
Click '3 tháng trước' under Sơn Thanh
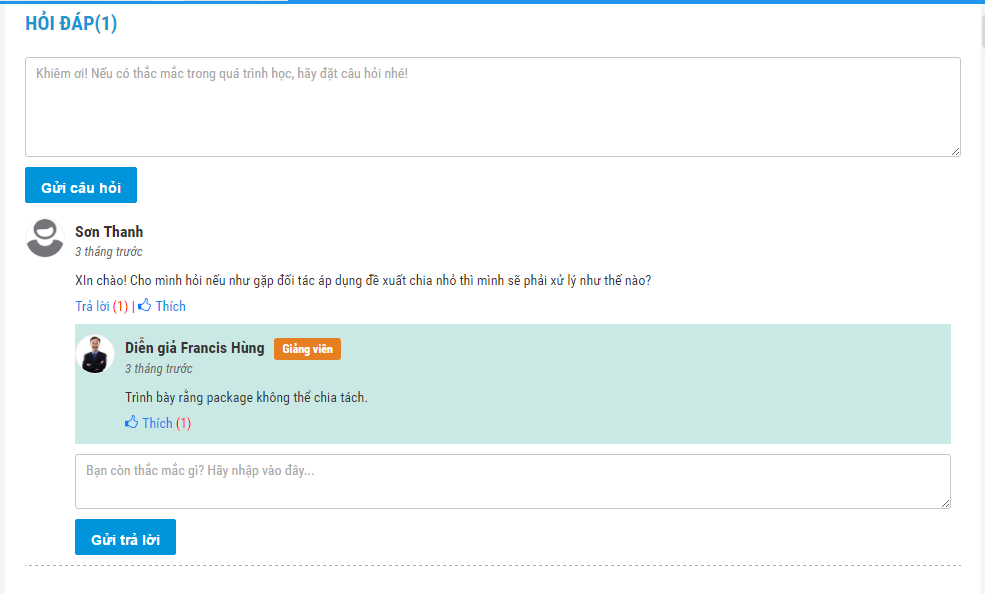[x=109, y=252]
